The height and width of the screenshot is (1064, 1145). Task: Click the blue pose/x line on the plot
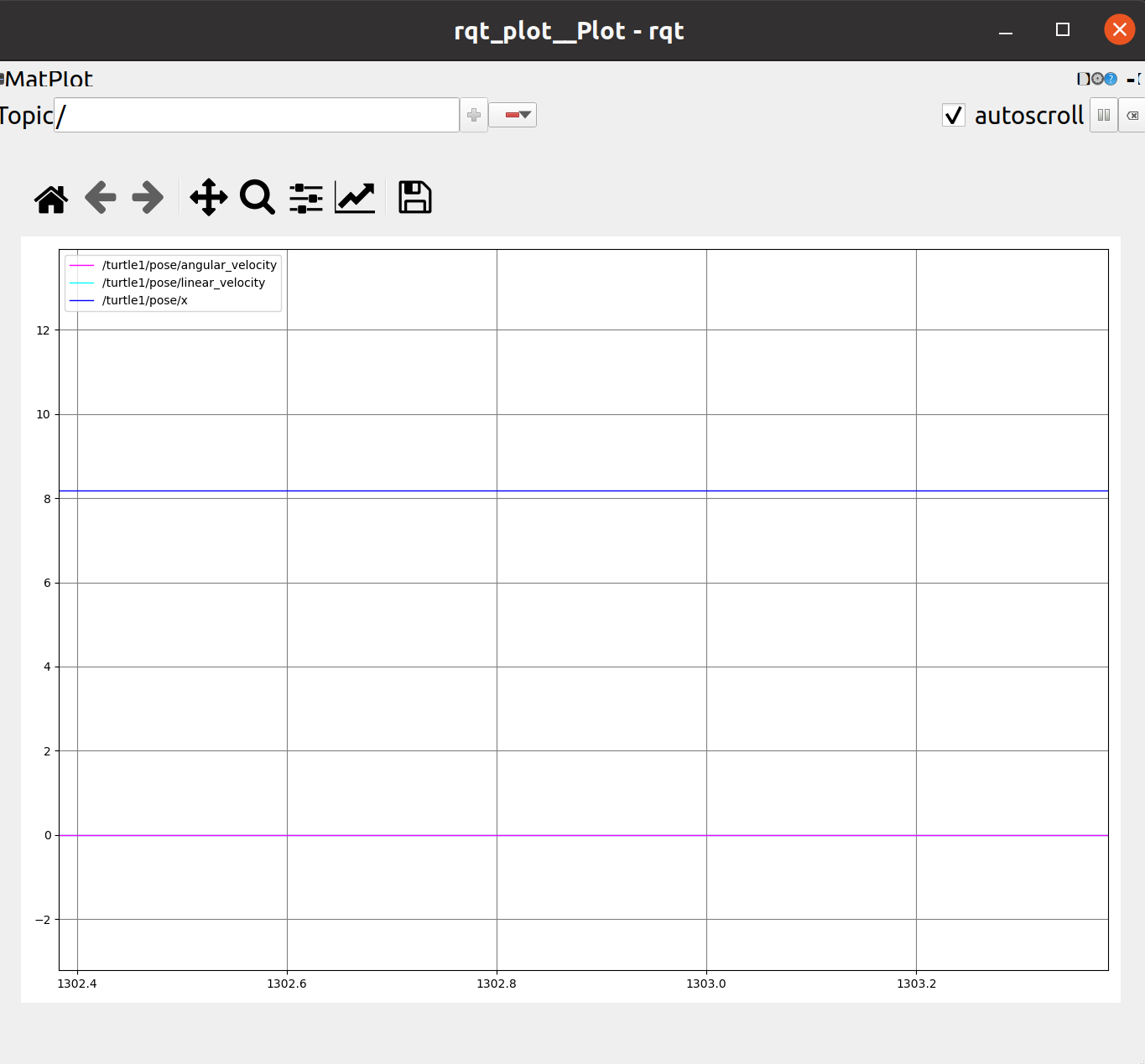[x=584, y=490]
